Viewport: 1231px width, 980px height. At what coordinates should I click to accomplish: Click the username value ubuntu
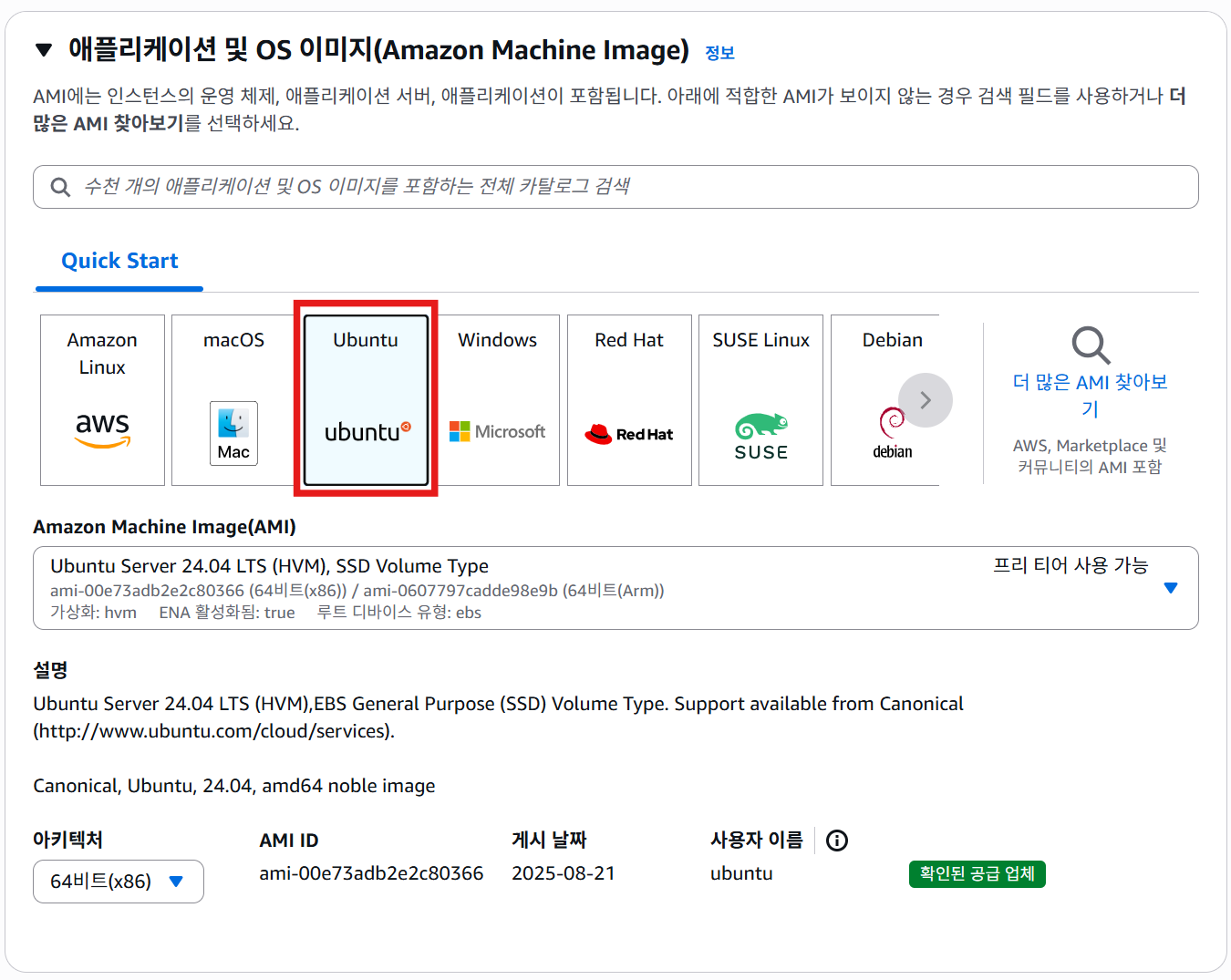coord(741,873)
